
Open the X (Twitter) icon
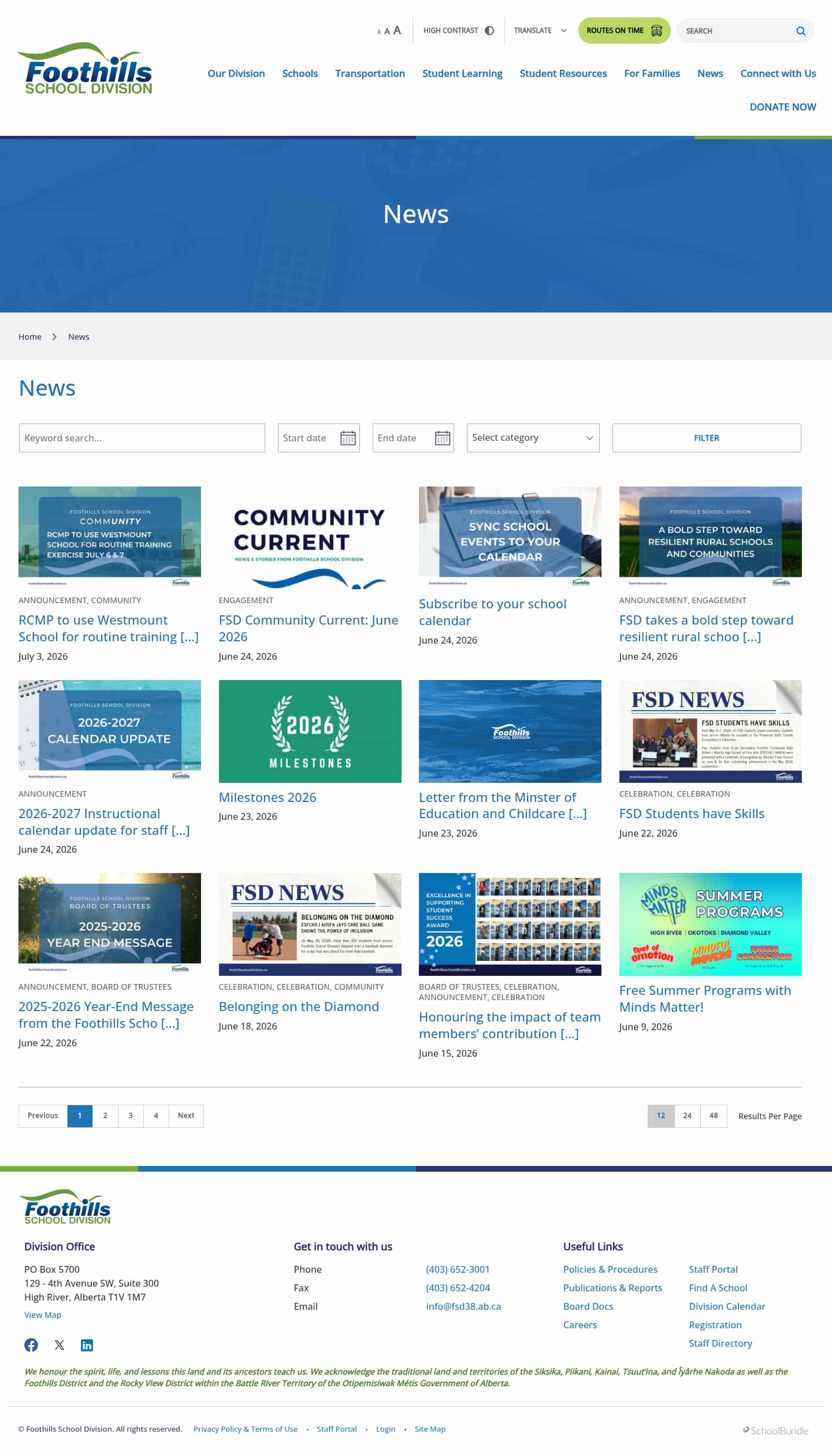tap(60, 1345)
